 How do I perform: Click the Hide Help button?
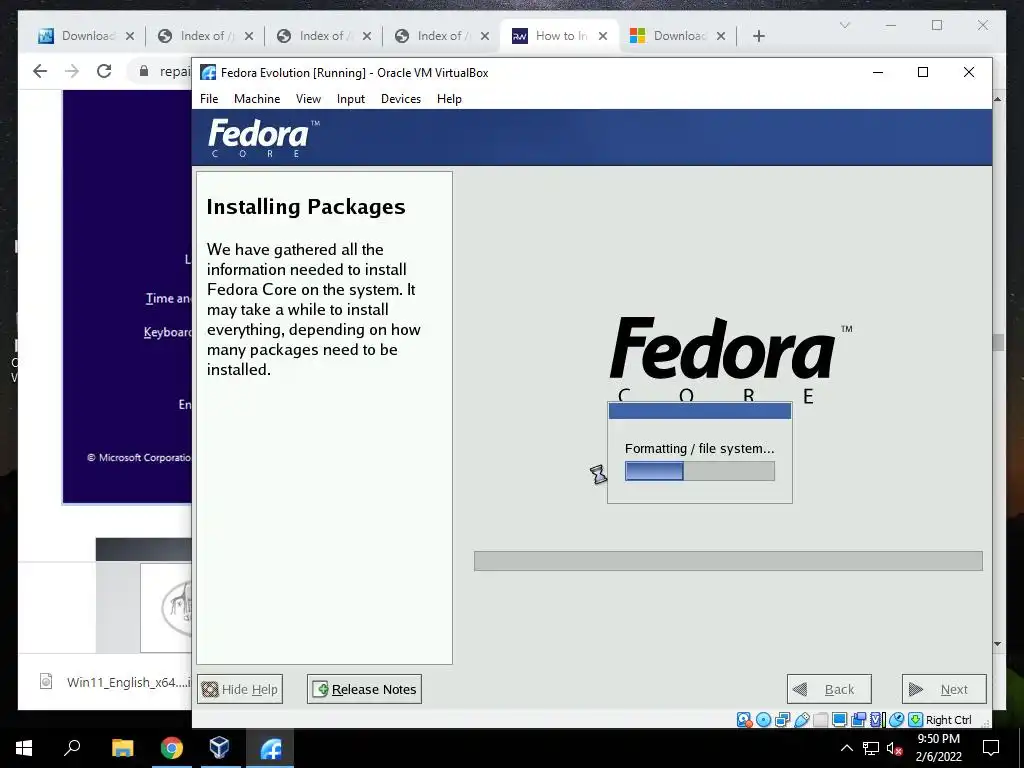click(240, 689)
